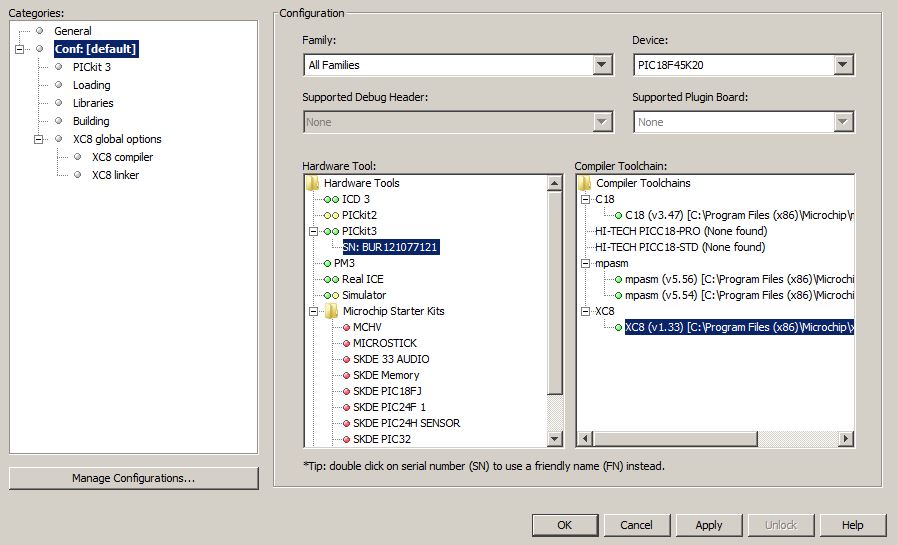Click SKDE PIC24F 1 red indicator

346,408
